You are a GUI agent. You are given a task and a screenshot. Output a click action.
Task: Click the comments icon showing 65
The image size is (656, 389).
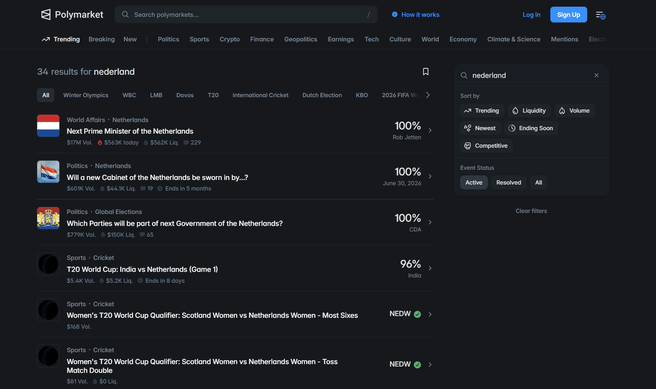[x=142, y=235]
